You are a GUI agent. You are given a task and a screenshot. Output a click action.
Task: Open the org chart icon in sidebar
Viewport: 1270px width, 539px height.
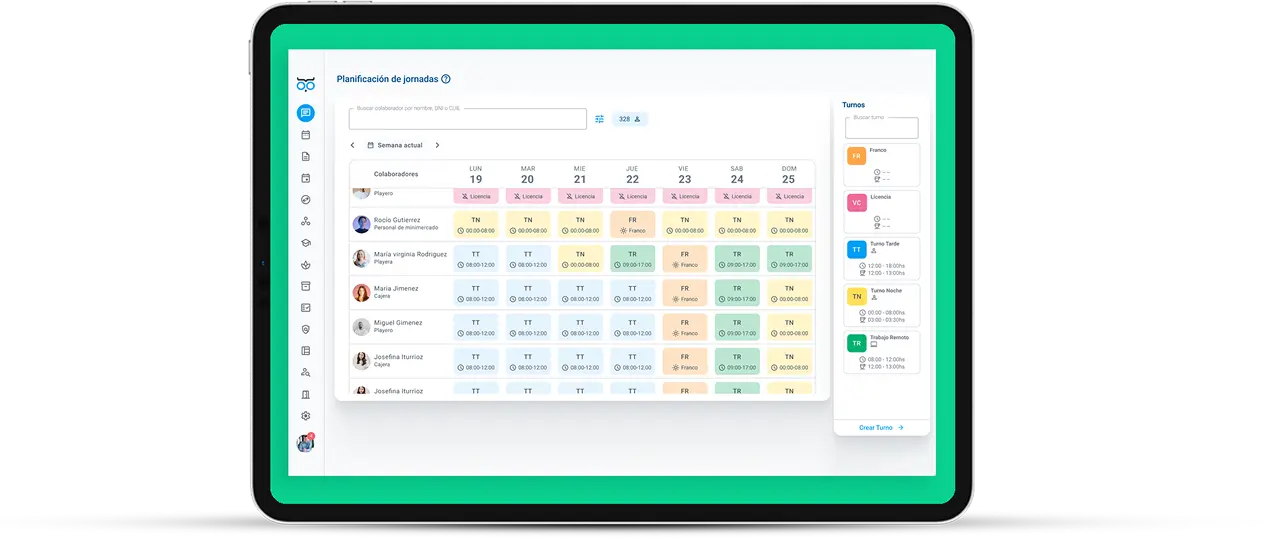pos(306,221)
